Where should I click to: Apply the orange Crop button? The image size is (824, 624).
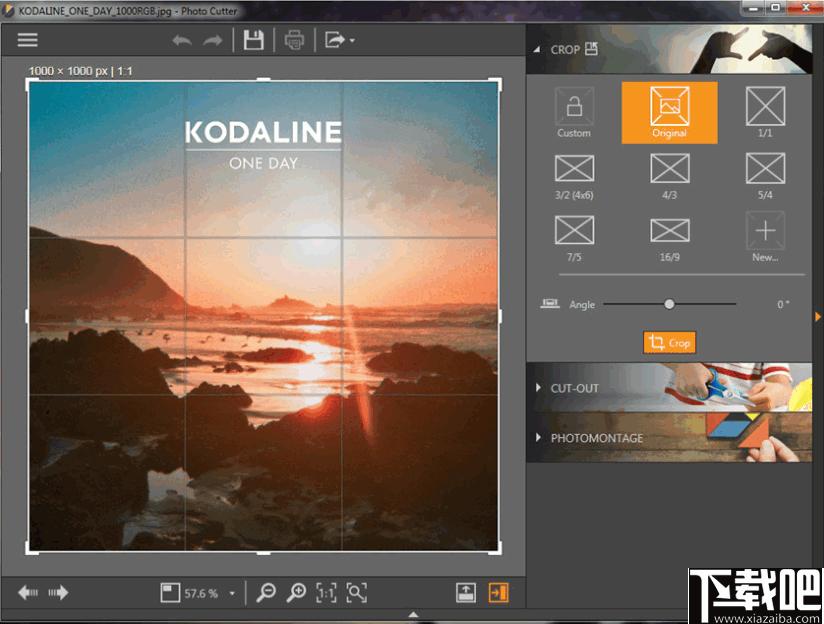(669, 343)
